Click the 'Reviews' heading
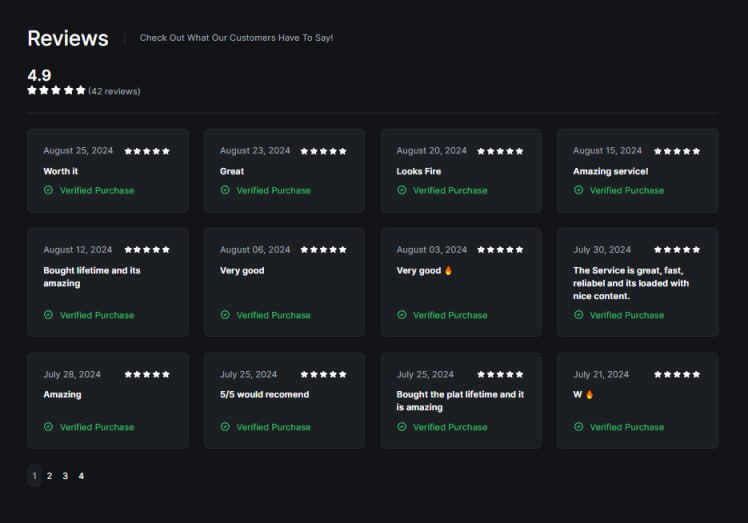This screenshot has width=748, height=523. tap(67, 38)
